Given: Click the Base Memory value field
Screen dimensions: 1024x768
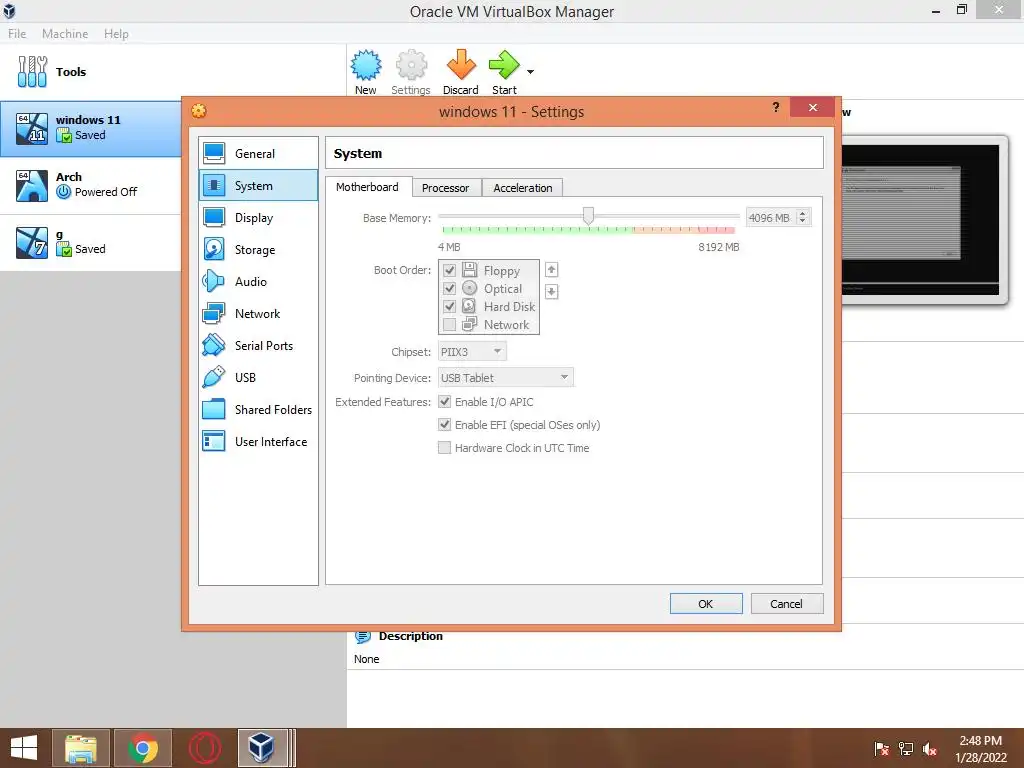Looking at the screenshot, I should [771, 217].
